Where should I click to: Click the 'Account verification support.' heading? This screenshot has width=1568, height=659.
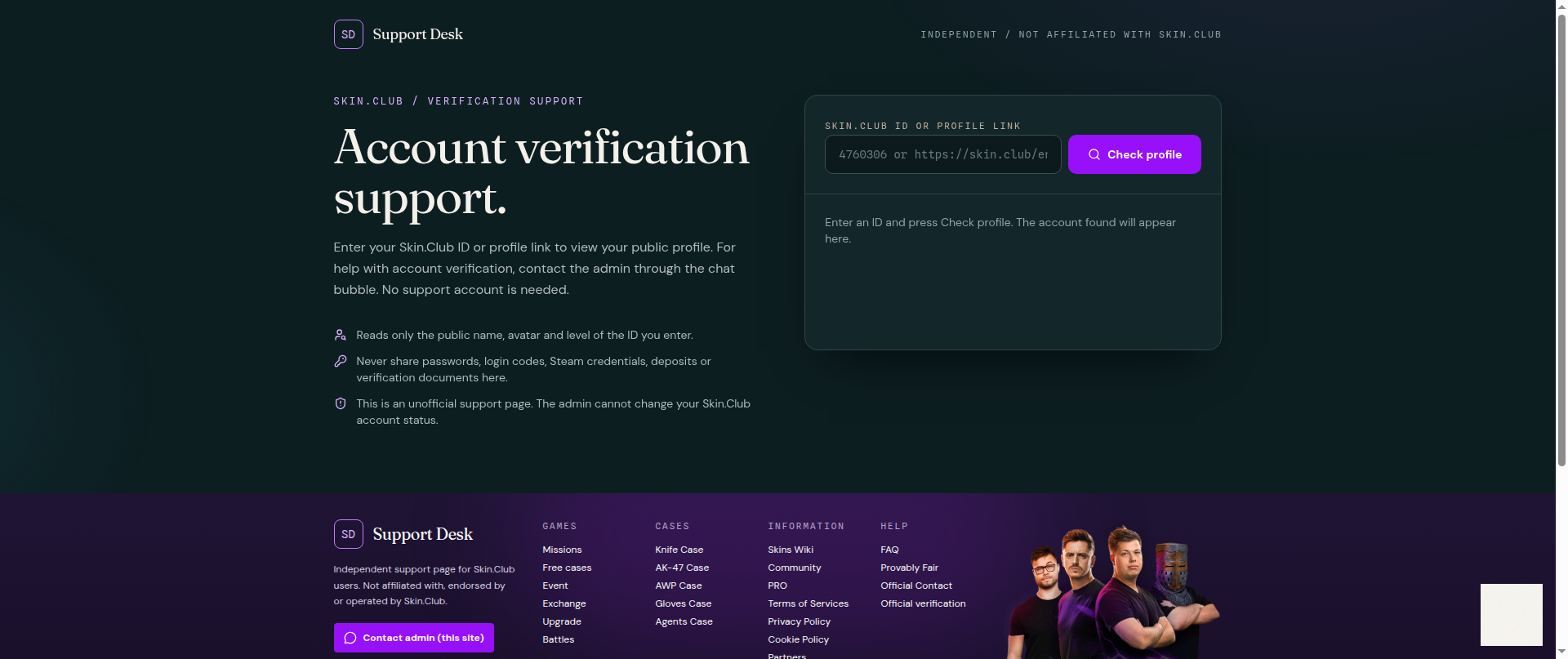(541, 172)
